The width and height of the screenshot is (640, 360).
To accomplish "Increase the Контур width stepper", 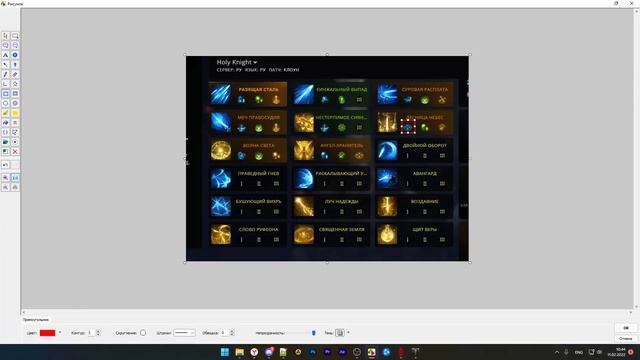I will coord(98,331).
